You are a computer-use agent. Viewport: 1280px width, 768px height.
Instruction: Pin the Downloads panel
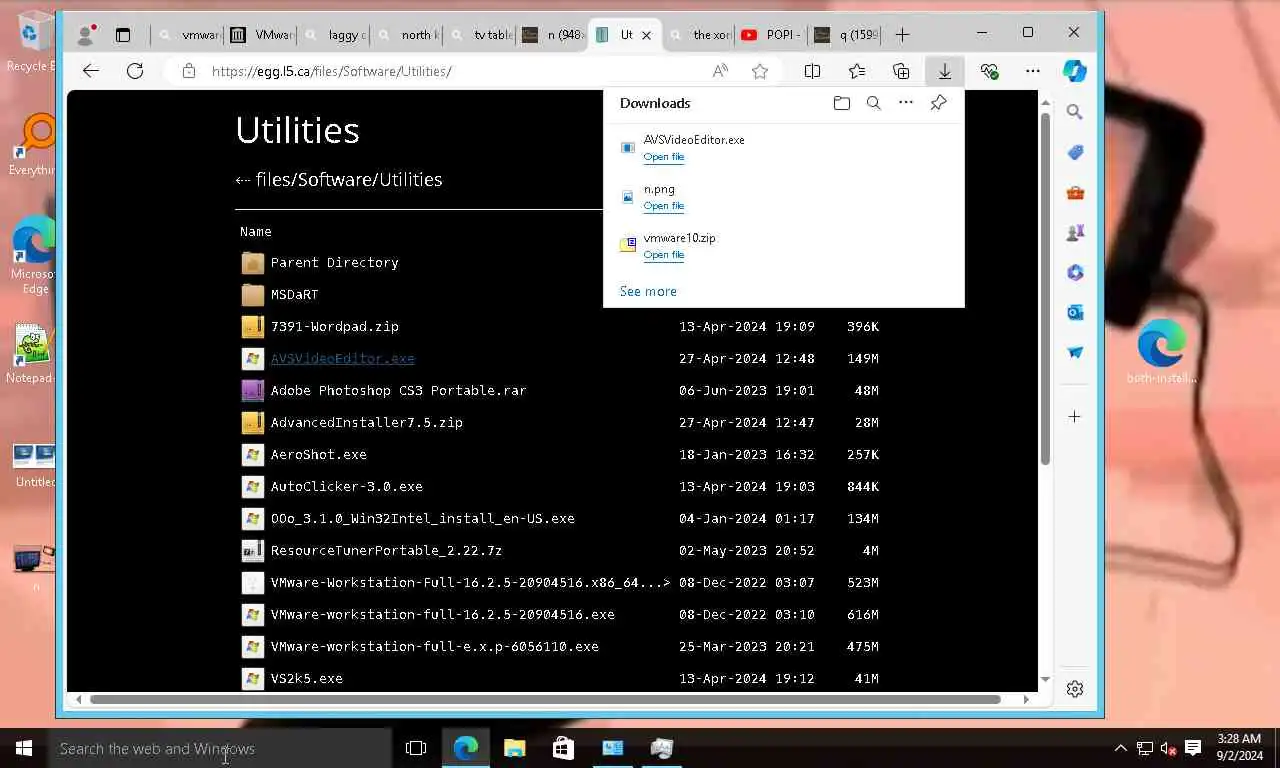pyautogui.click(x=938, y=103)
